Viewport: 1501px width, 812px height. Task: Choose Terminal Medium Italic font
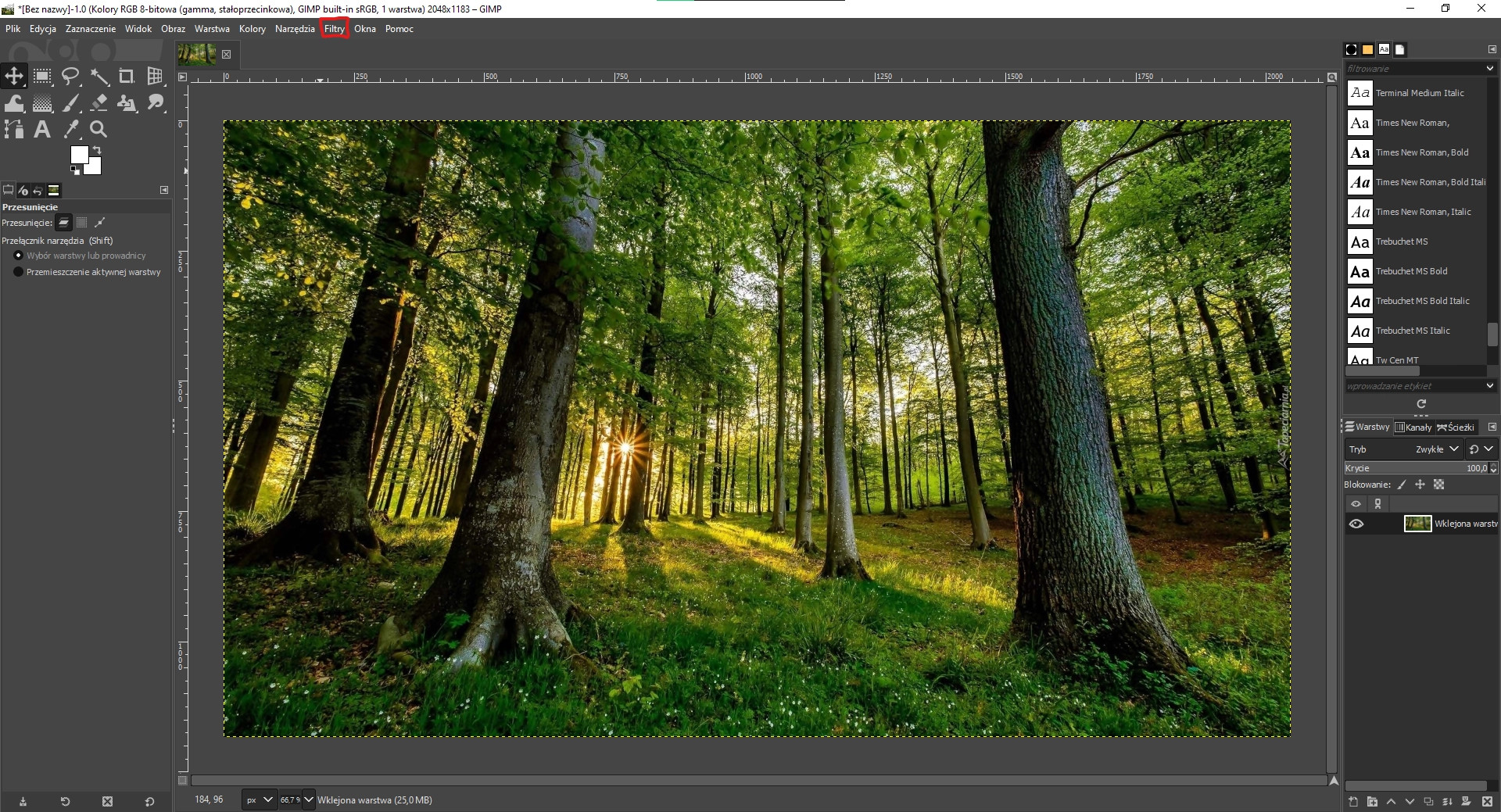[x=1415, y=93]
